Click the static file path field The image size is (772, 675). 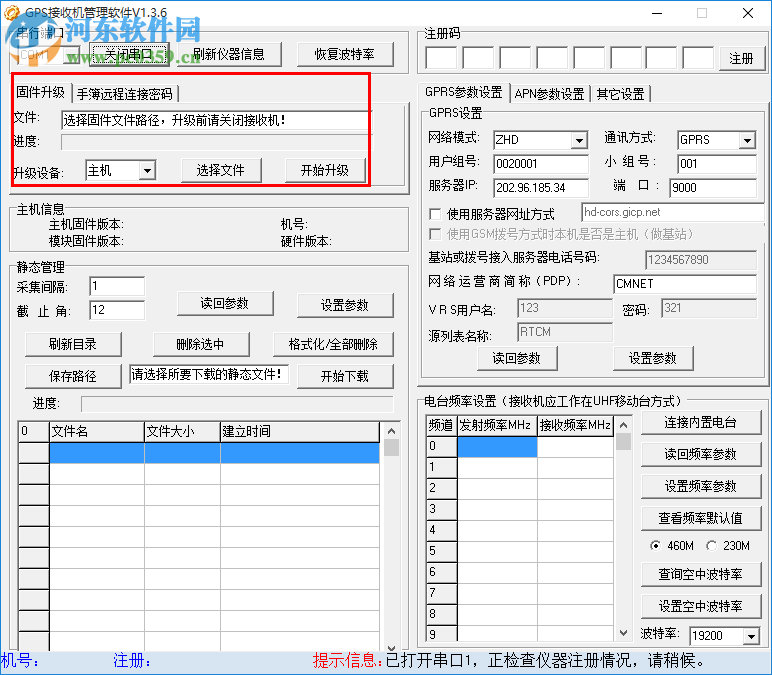209,374
